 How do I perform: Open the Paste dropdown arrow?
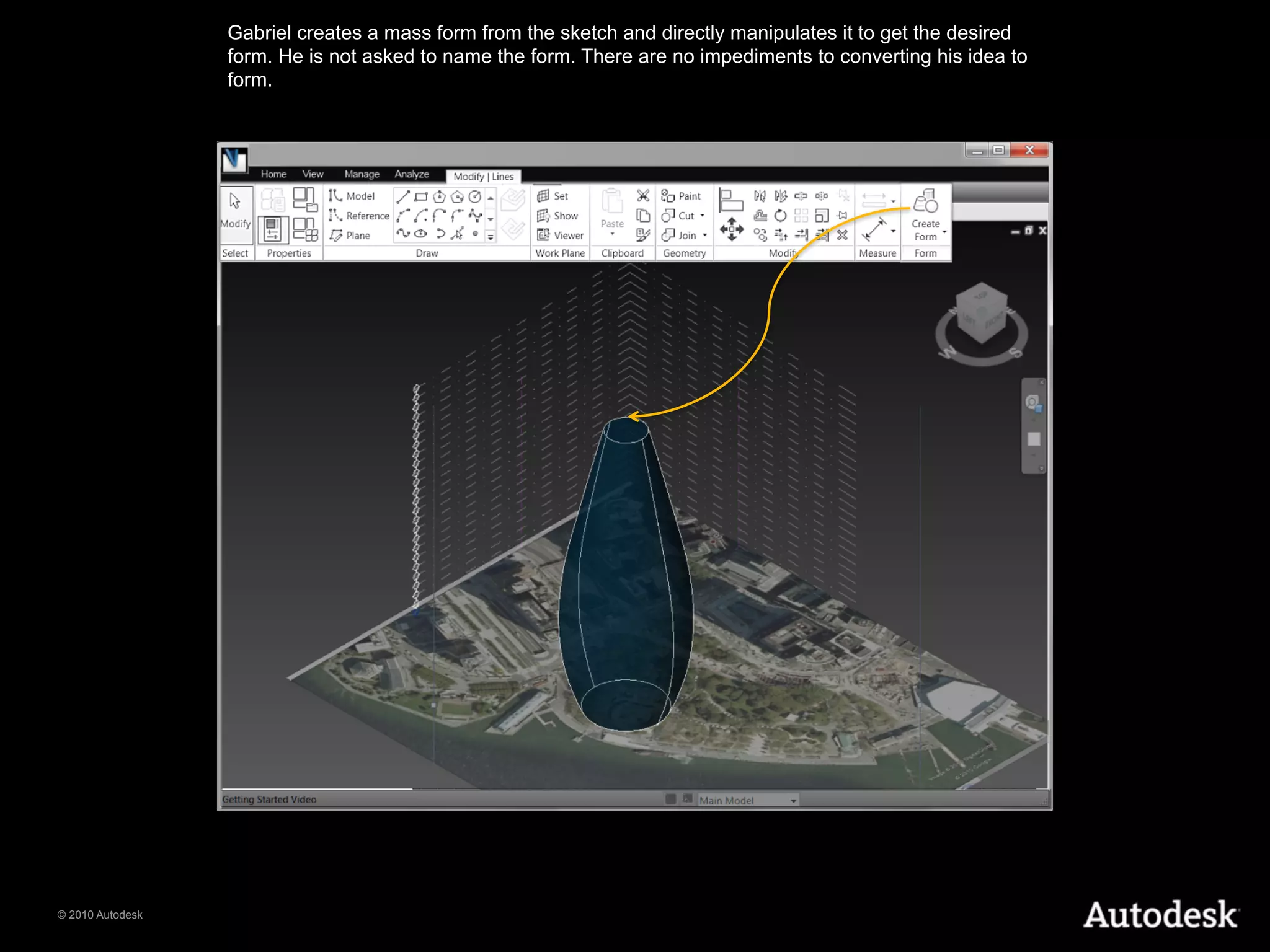coord(612,234)
